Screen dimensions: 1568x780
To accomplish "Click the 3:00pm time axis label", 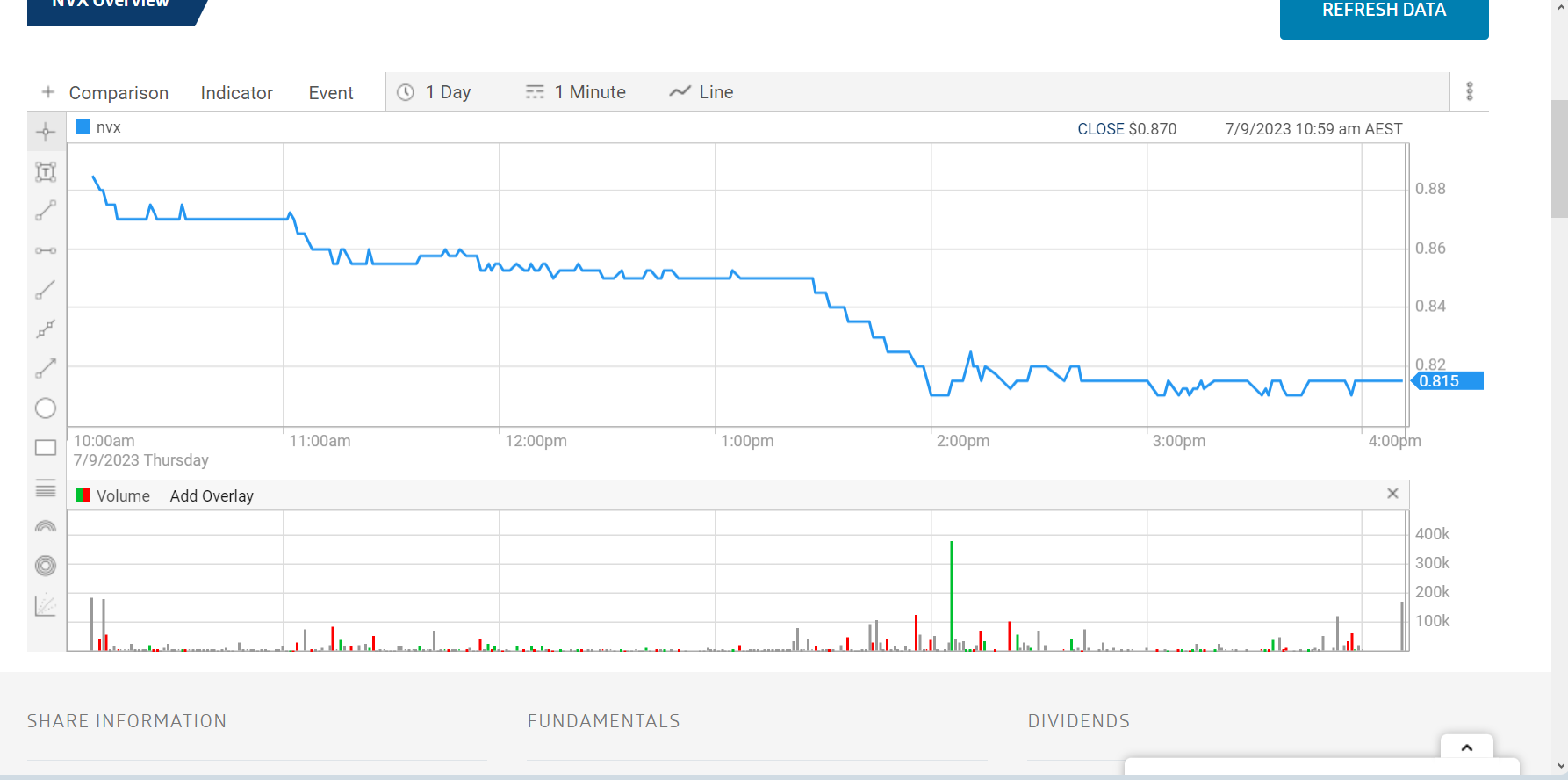I will click(1179, 441).
